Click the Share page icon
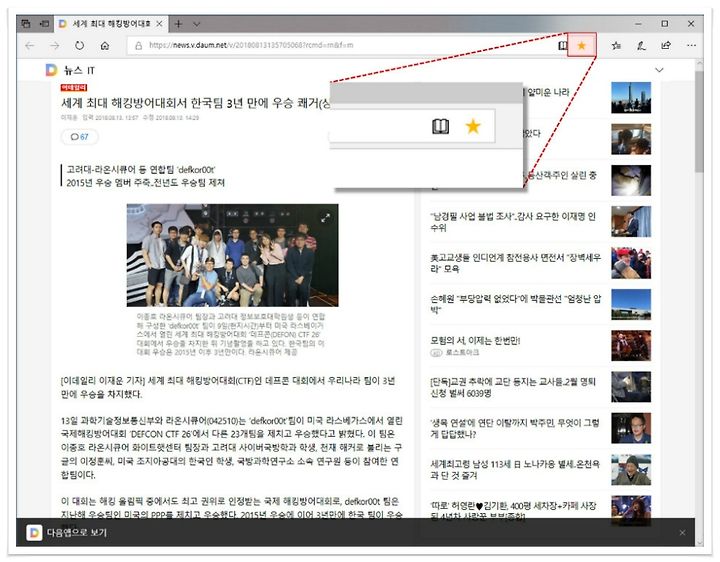720x562 pixels. pyautogui.click(x=666, y=45)
